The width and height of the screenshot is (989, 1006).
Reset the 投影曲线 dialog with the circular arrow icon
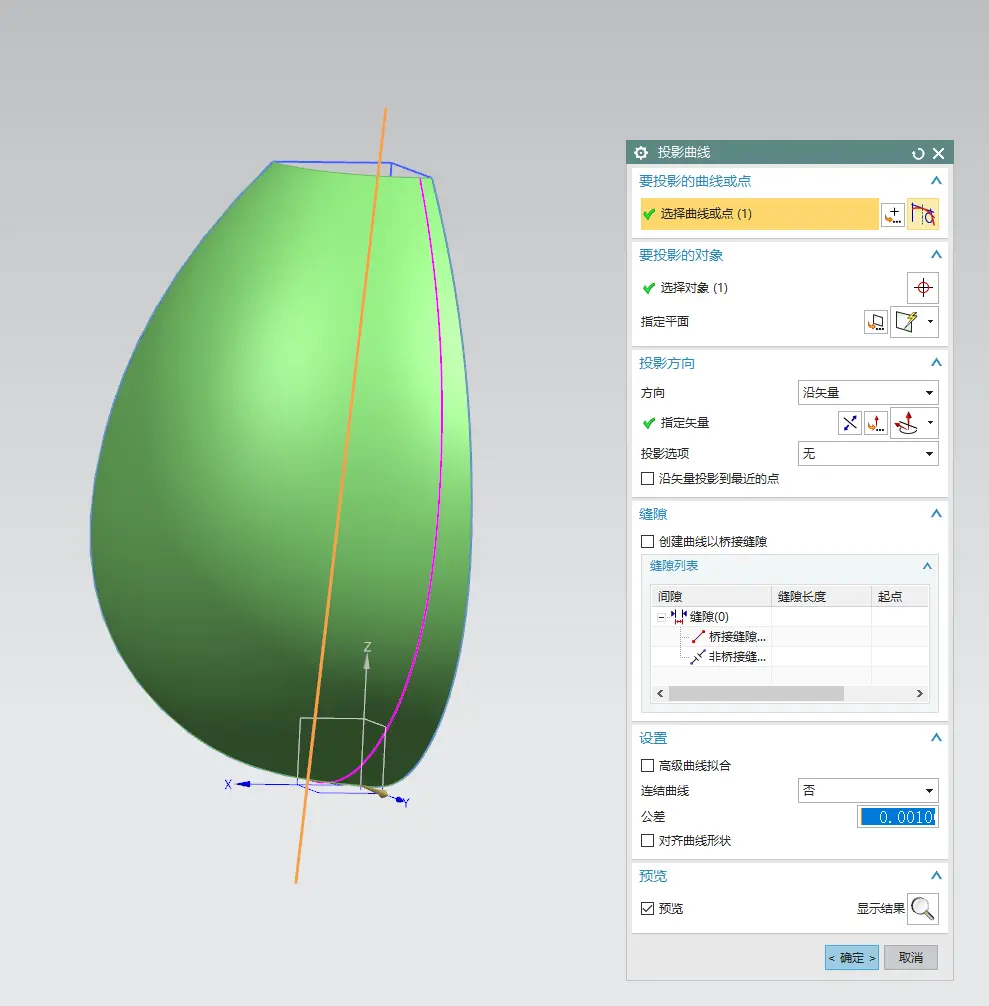coord(918,153)
